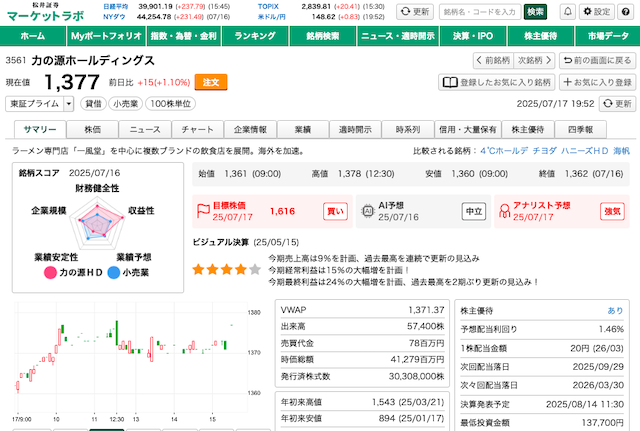Click the 100株単位 tag
The width and height of the screenshot is (640, 431).
[171, 104]
